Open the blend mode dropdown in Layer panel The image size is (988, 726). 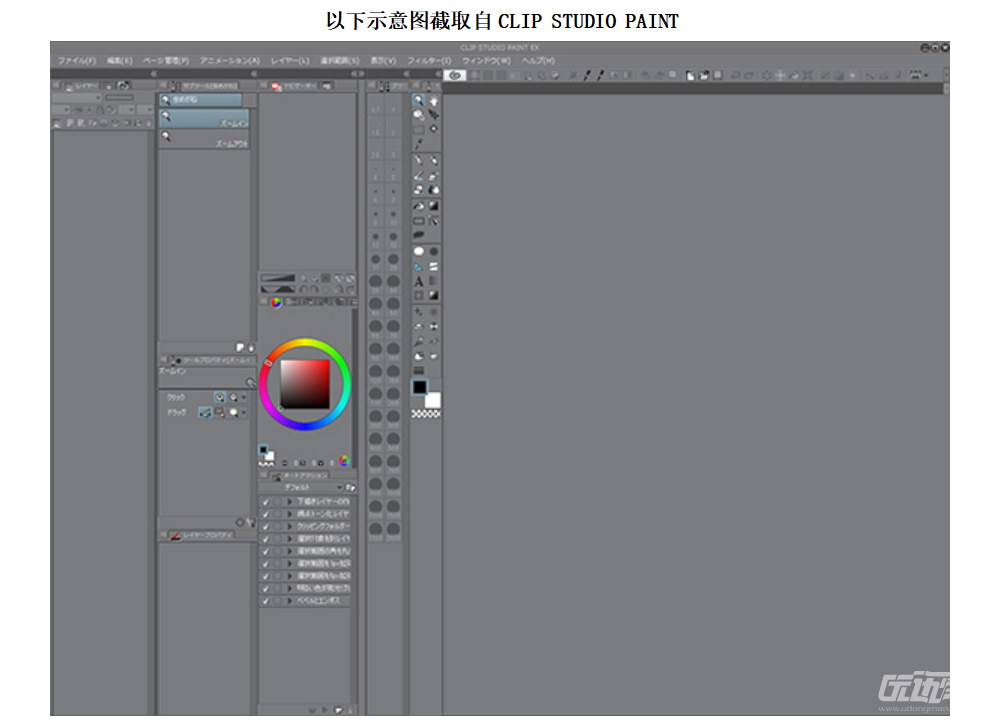(77, 98)
